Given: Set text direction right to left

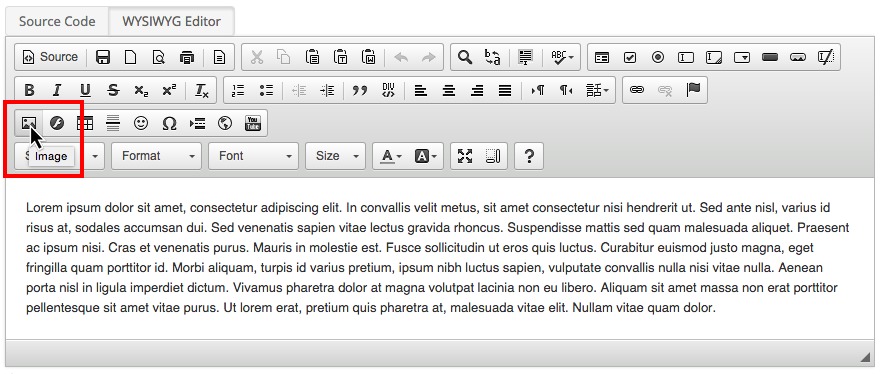Looking at the screenshot, I should tap(565, 90).
